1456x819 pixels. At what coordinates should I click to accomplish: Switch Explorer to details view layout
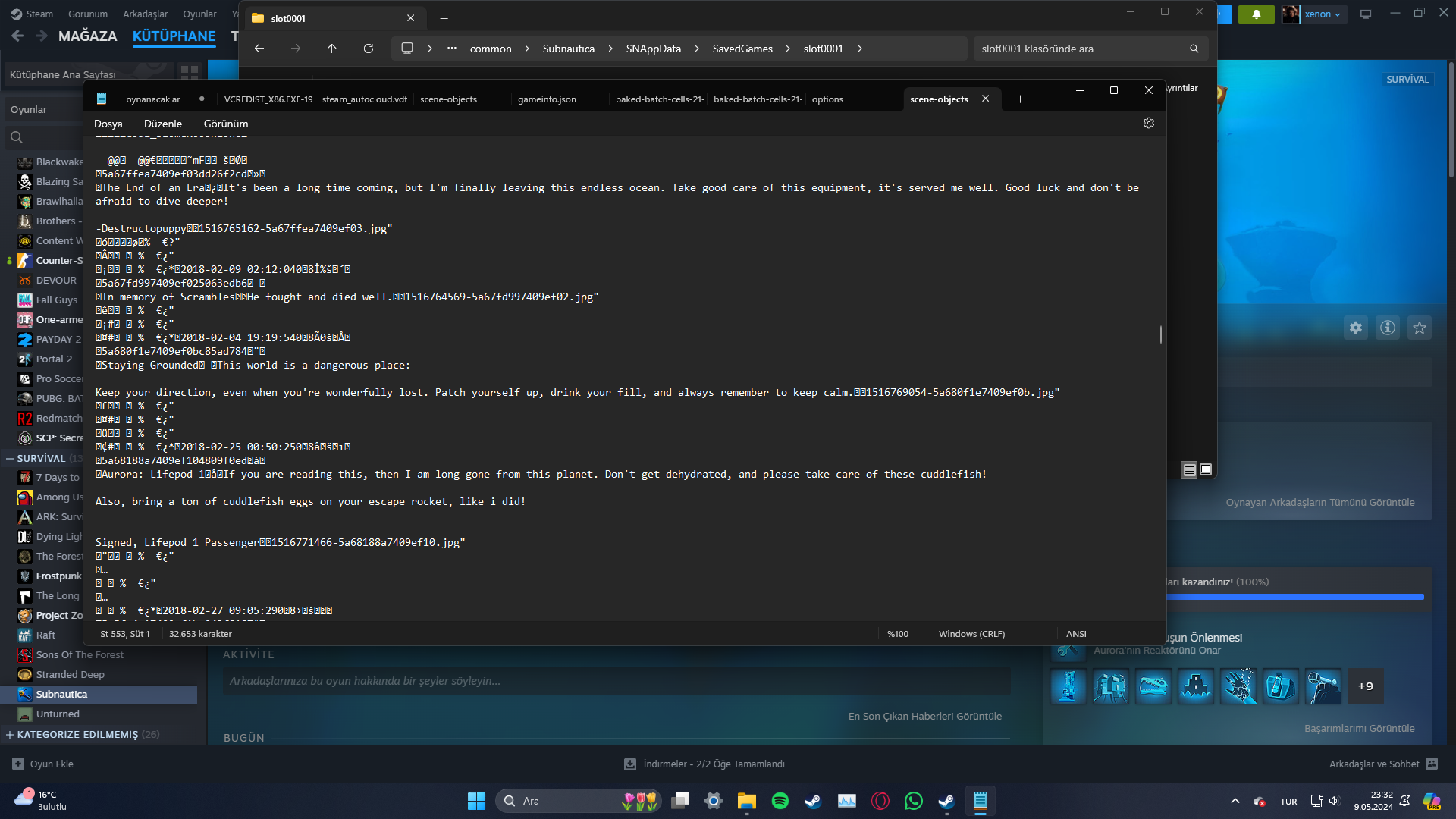pyautogui.click(x=1189, y=470)
